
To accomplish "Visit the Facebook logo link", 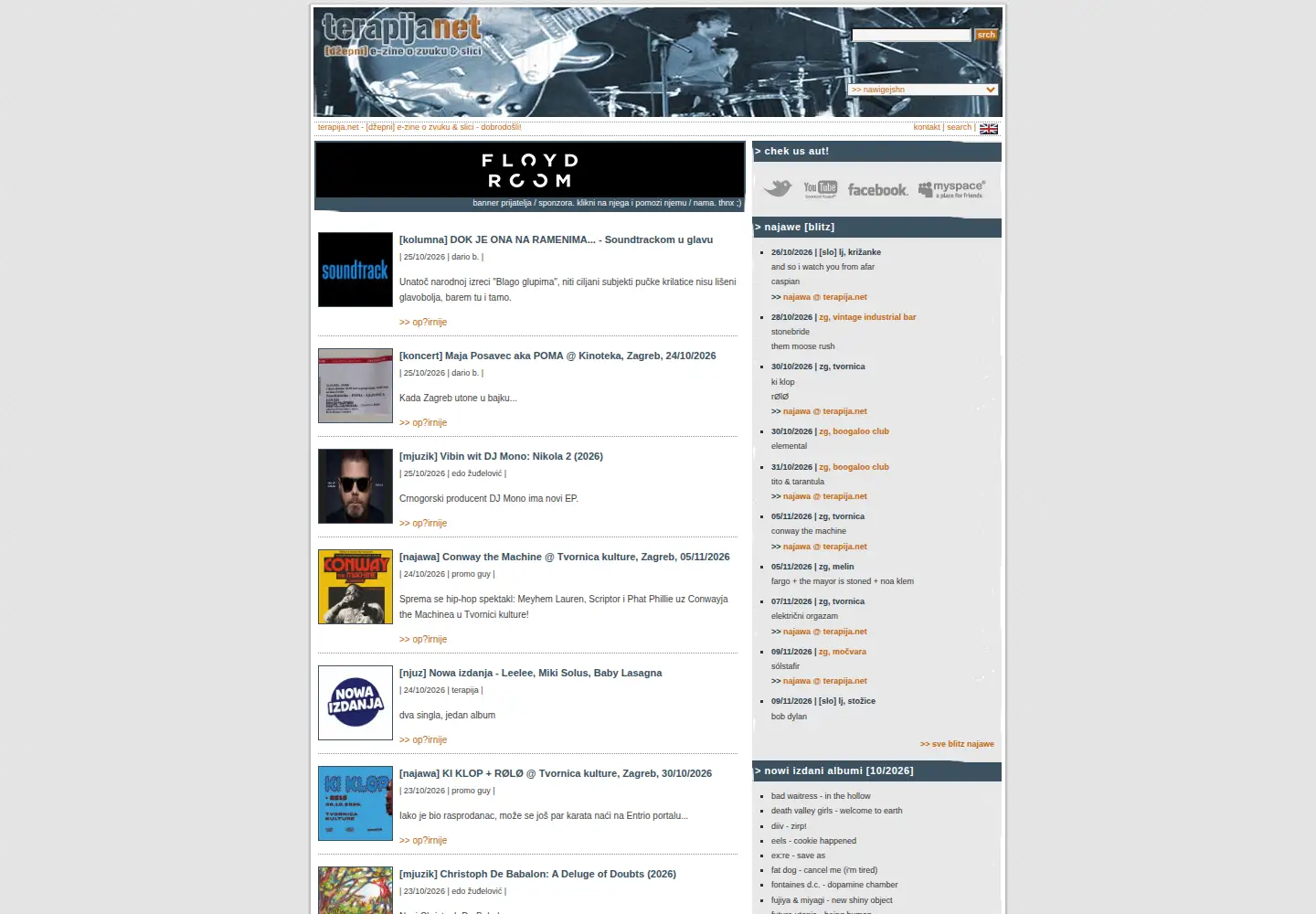I will (877, 189).
